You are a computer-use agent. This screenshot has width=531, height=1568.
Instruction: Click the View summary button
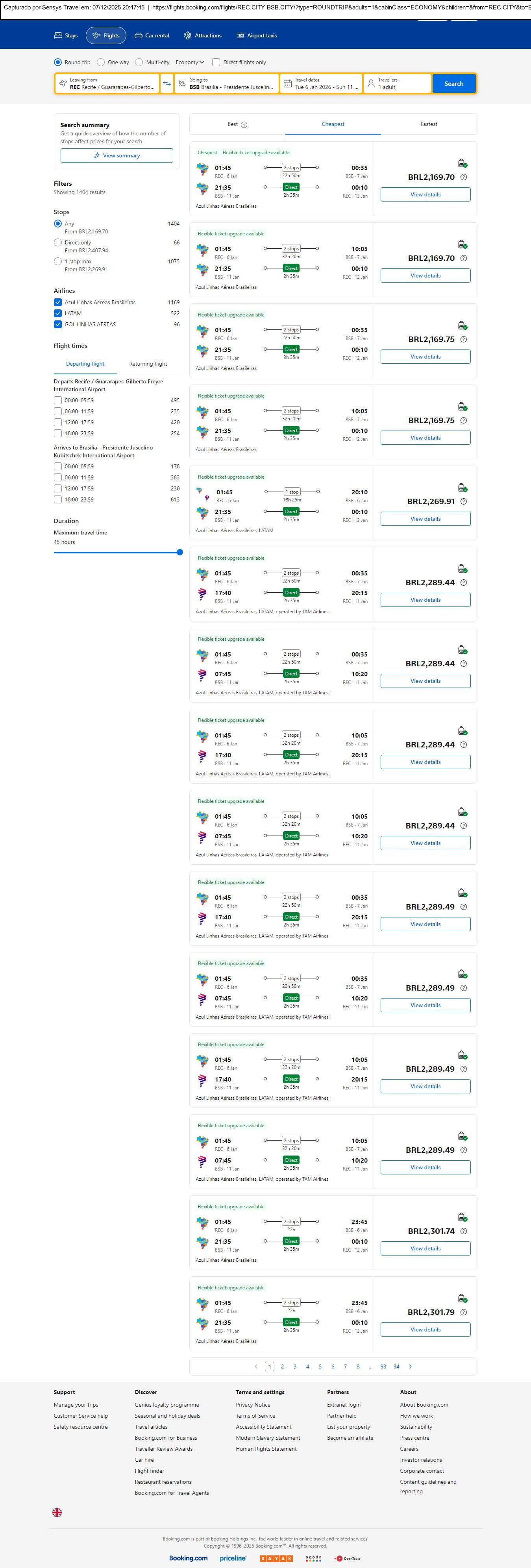[x=116, y=156]
